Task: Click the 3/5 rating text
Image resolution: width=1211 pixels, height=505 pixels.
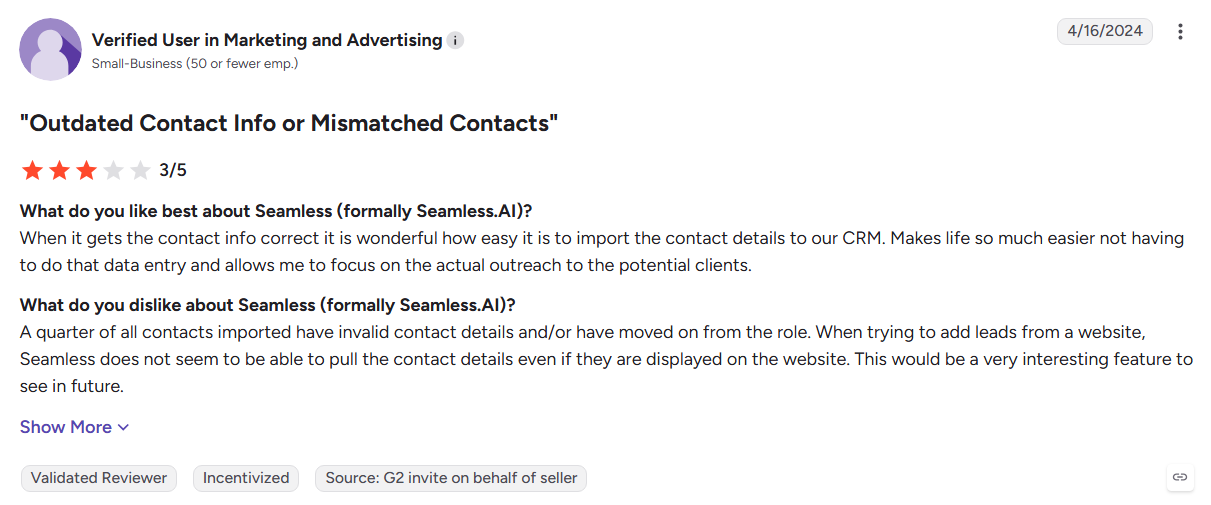Action: pos(173,170)
